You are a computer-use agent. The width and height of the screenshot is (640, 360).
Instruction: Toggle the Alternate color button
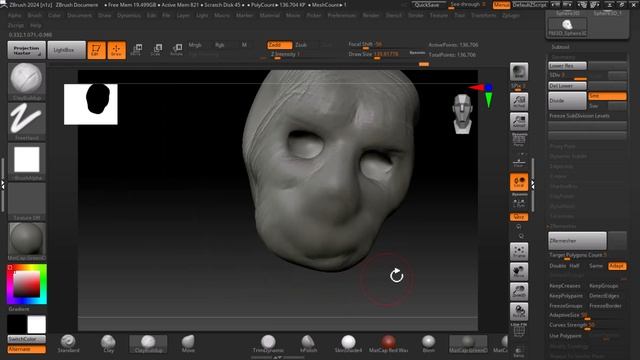[27, 349]
